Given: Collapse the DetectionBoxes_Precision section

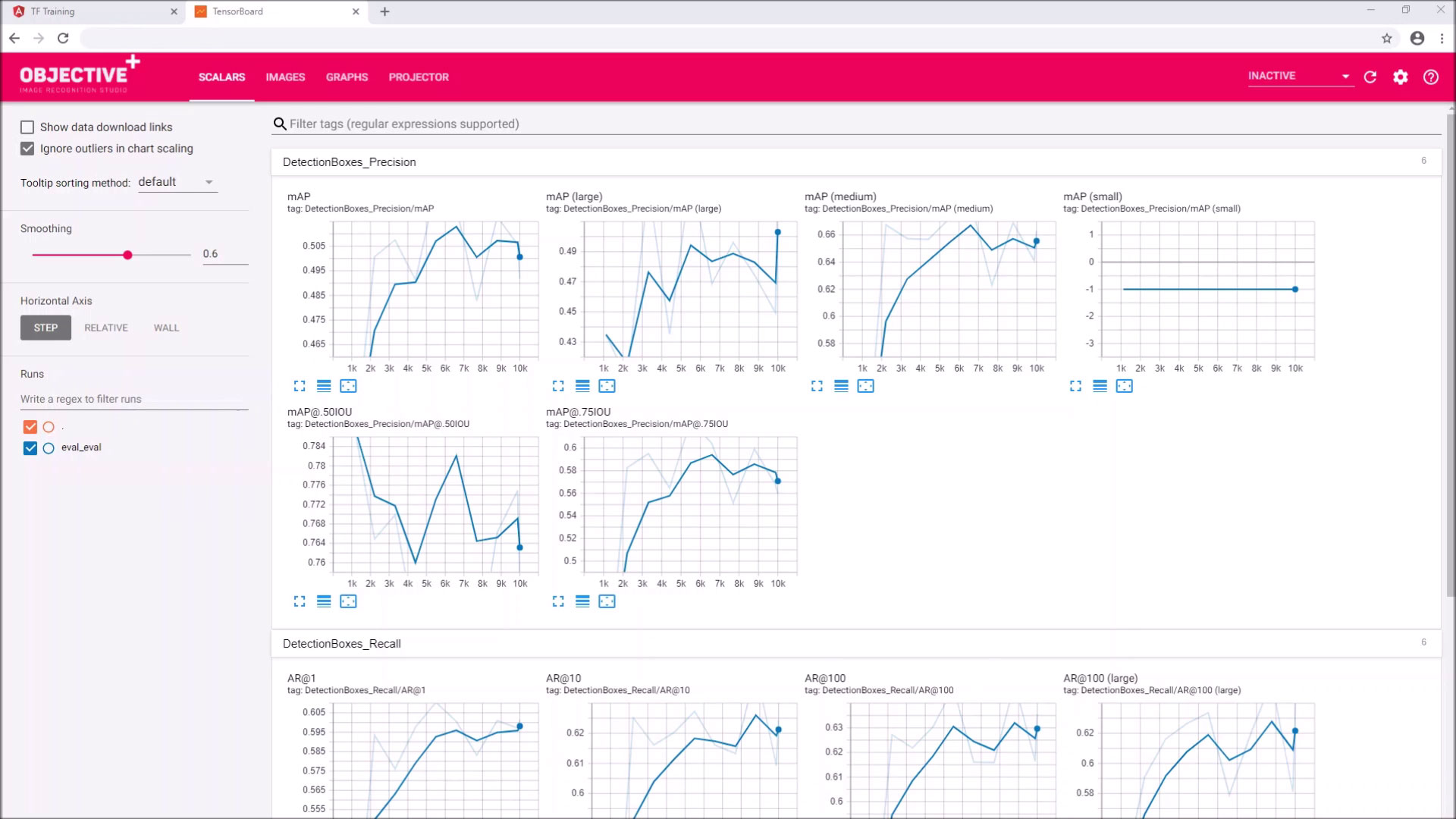Looking at the screenshot, I should (855, 162).
